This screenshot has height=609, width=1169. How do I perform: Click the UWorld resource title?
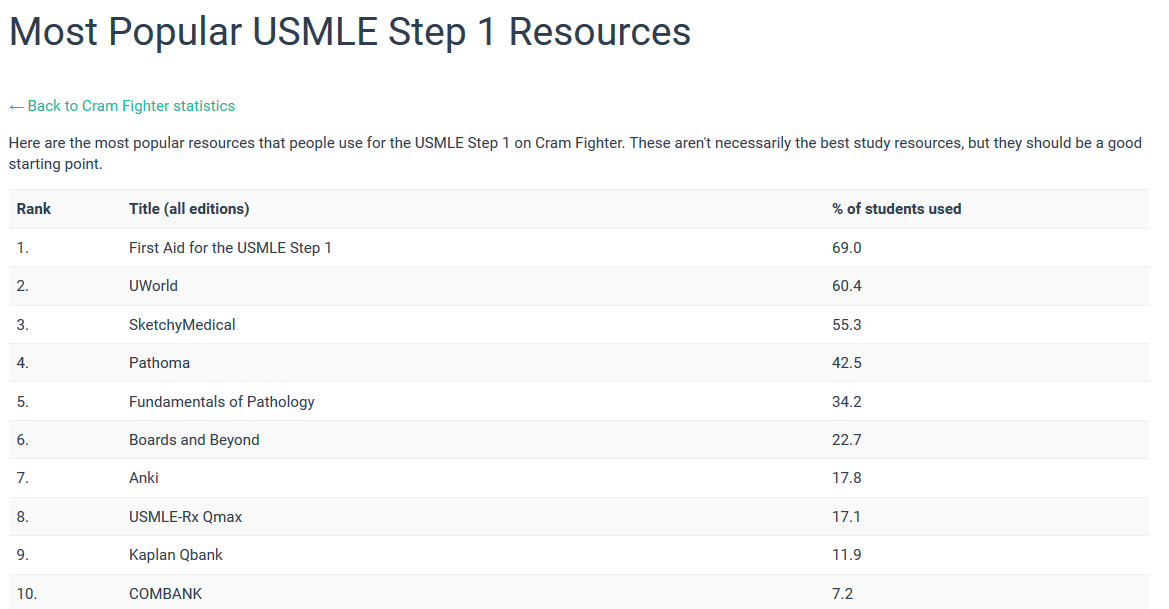[x=154, y=285]
